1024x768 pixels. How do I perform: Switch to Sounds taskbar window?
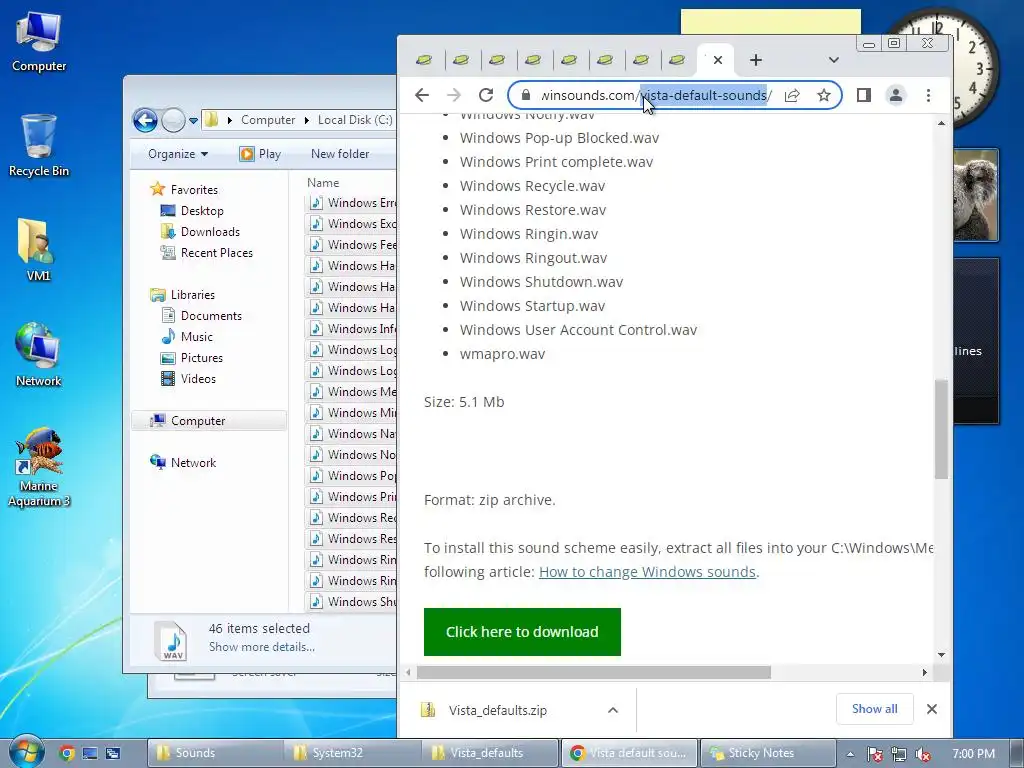214,753
